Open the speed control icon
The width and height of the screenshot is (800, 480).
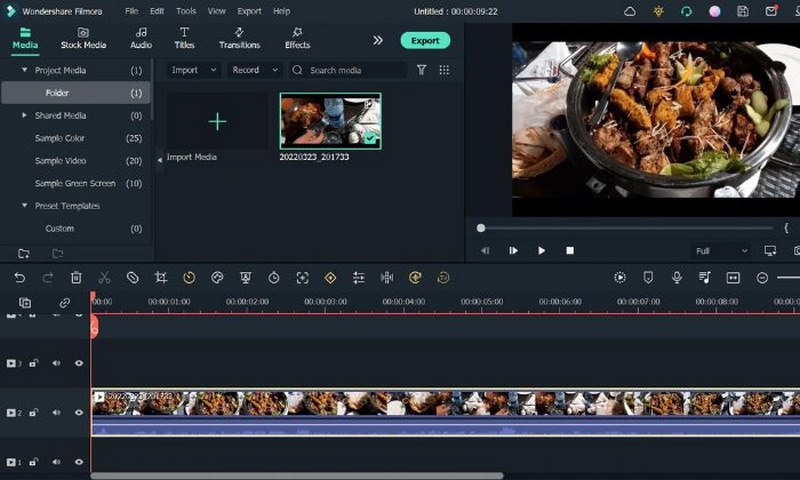click(x=189, y=277)
